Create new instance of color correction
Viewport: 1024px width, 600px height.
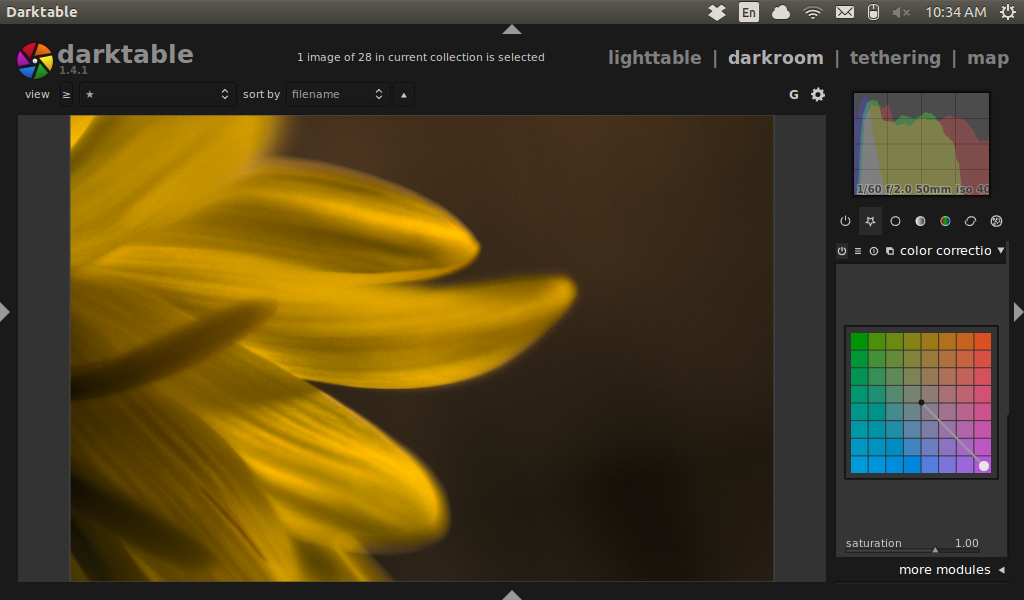pos(890,251)
